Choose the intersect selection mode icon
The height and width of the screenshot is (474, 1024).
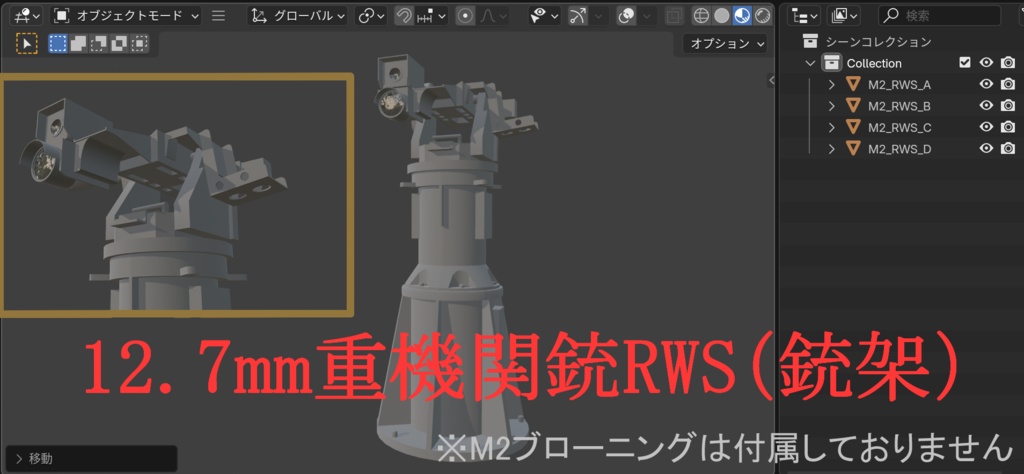[139, 44]
